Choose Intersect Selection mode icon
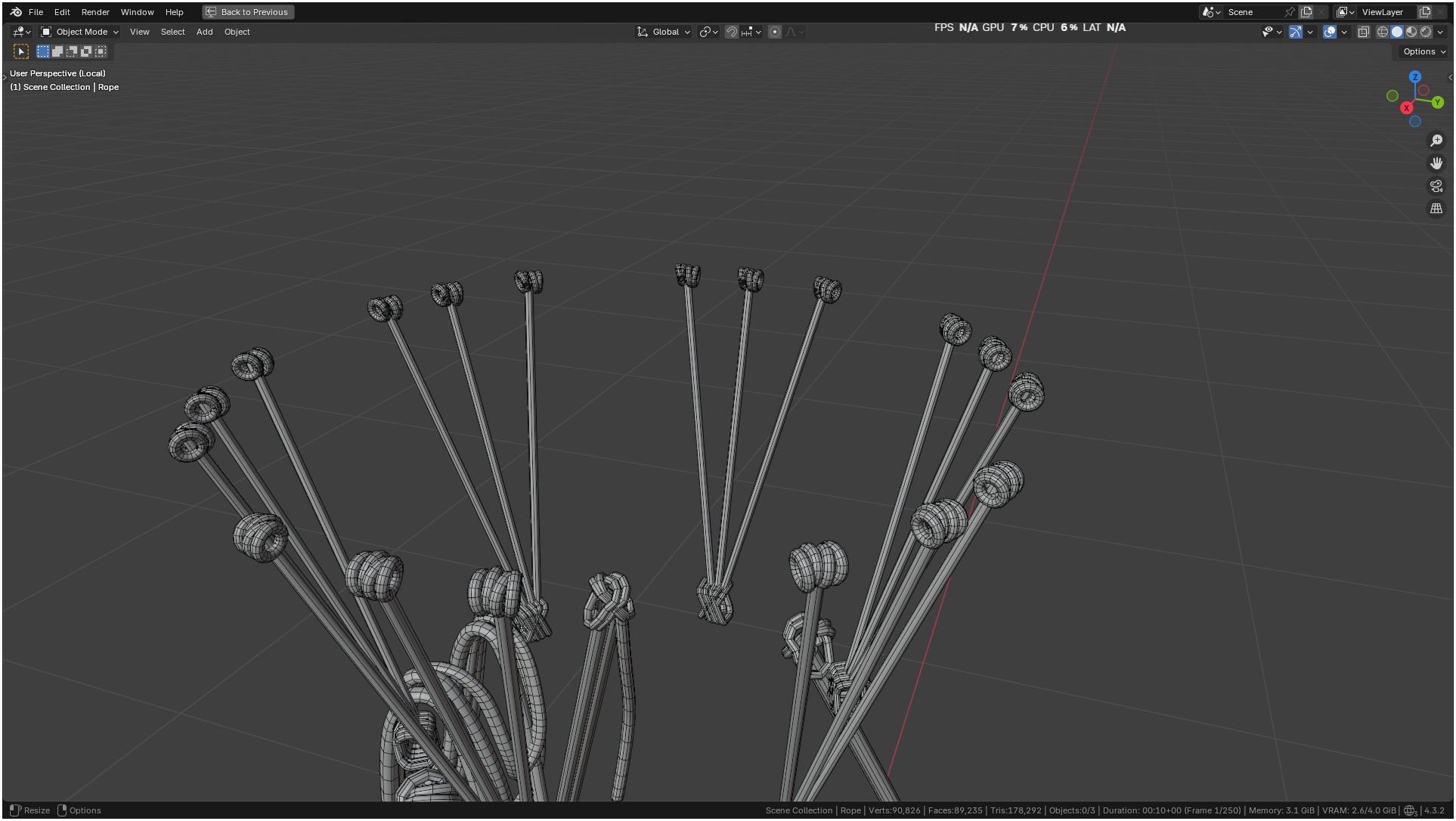This screenshot has height=821, width=1456. coord(101,51)
